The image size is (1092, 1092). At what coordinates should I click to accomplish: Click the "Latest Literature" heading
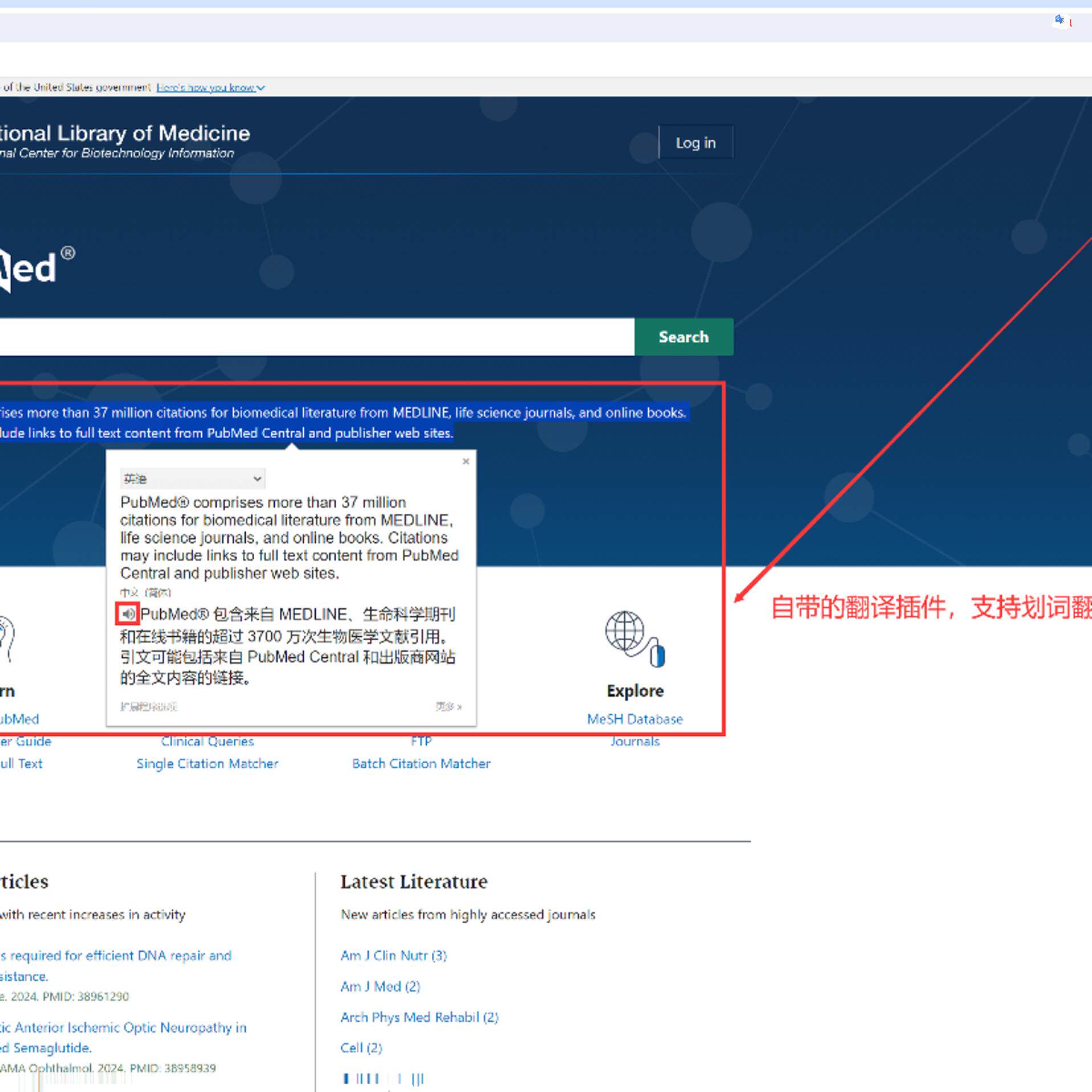(414, 882)
